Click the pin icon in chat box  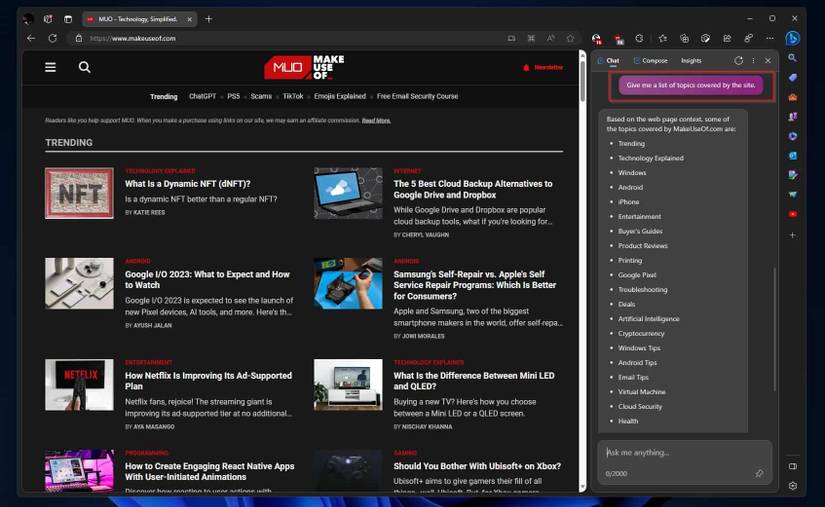pos(759,473)
